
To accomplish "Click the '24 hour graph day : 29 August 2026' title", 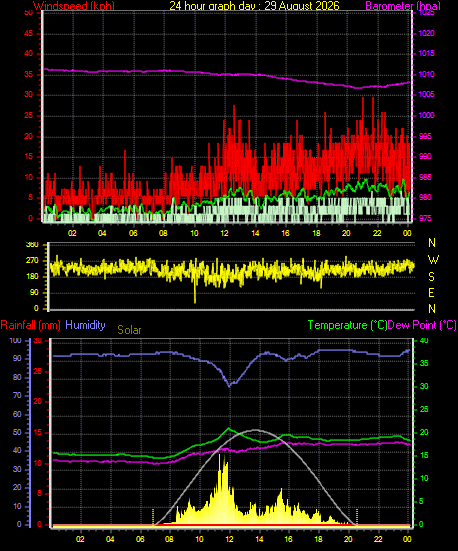I will tap(254, 6).
